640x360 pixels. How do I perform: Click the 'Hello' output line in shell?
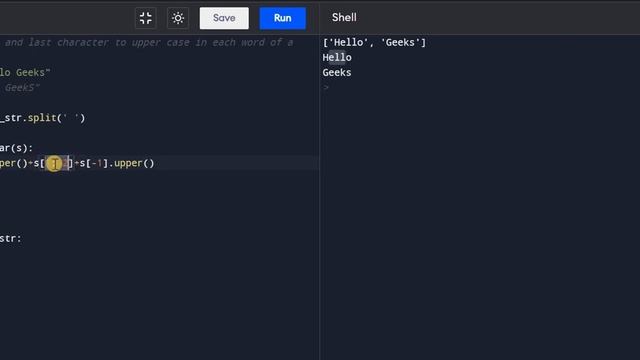[337, 58]
